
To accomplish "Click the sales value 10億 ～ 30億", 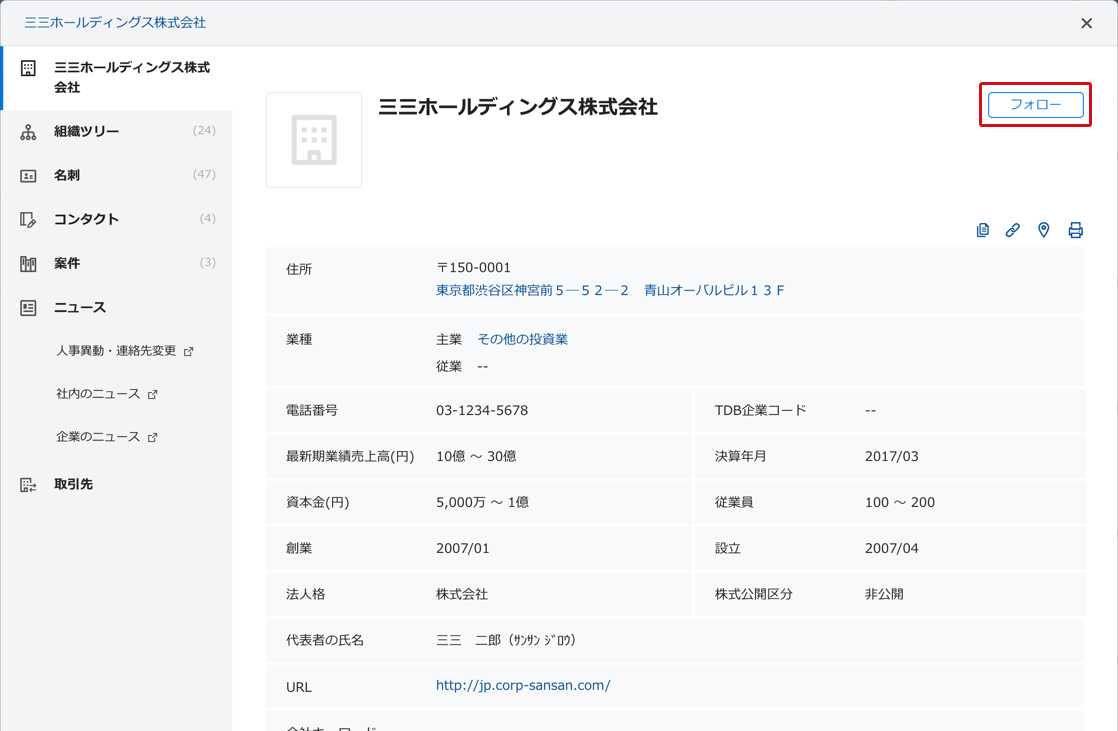I will tap(476, 456).
